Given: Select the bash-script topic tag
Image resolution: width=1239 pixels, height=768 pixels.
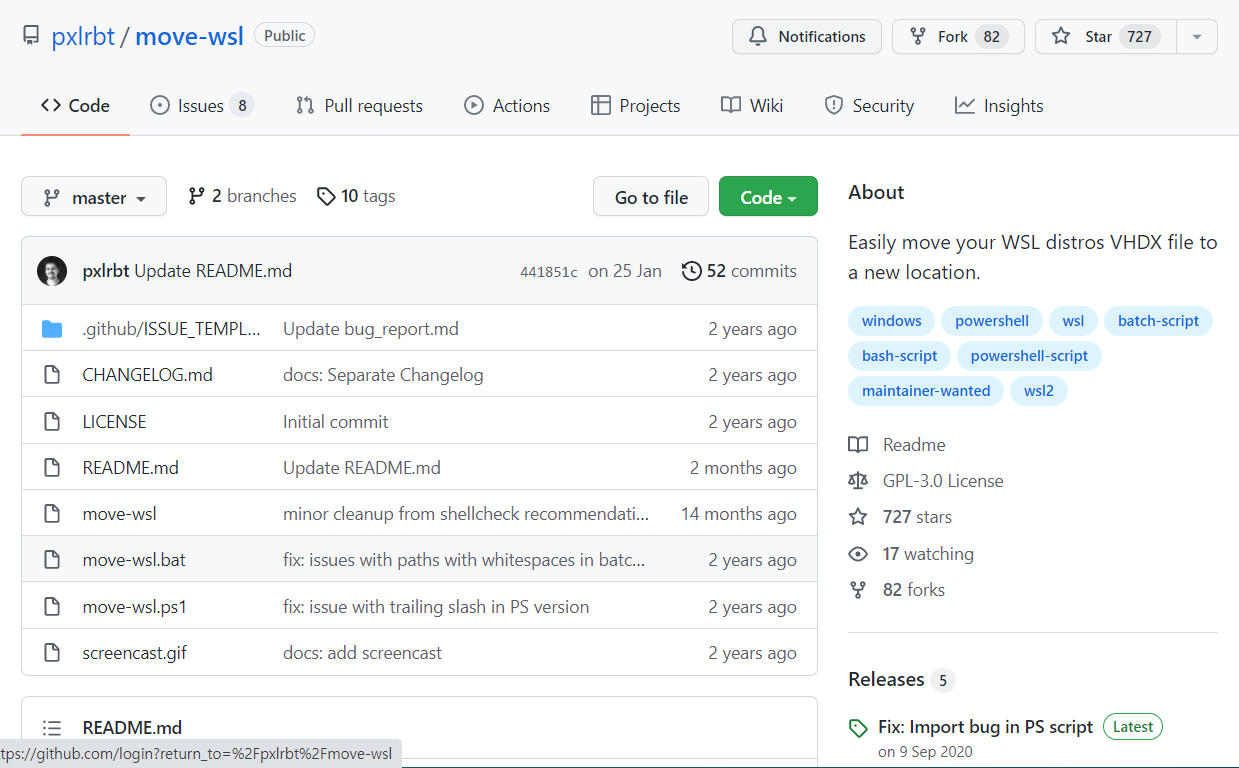Looking at the screenshot, I should pos(900,356).
